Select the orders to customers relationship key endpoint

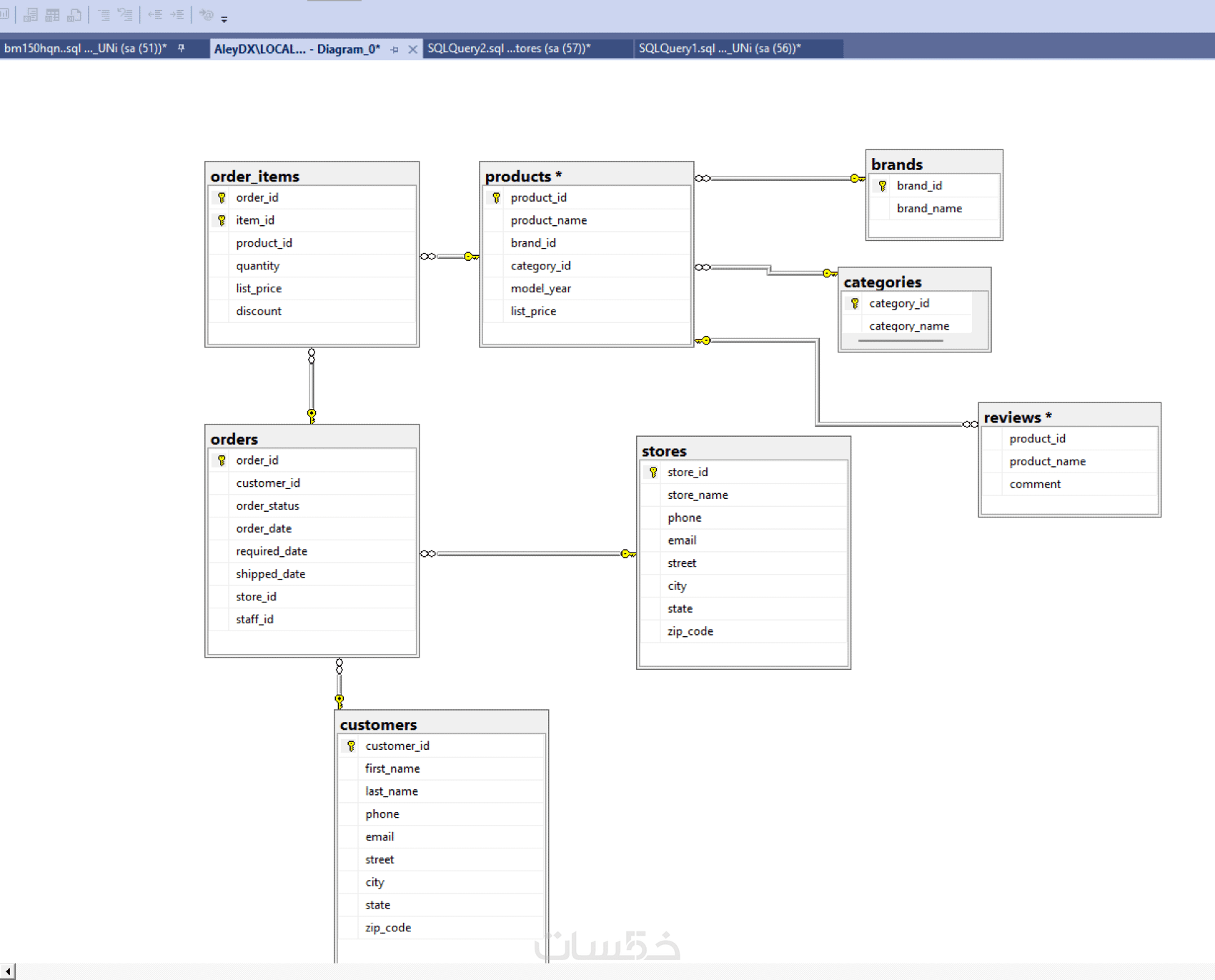pyautogui.click(x=339, y=701)
